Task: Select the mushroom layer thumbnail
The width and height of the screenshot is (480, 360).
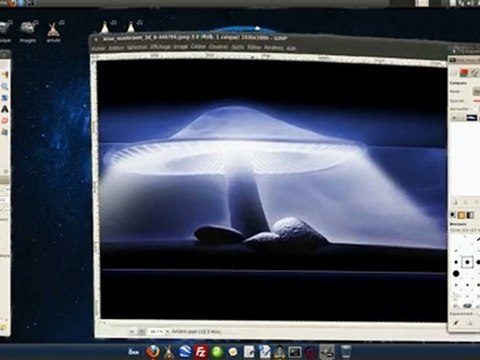Action: [472, 117]
